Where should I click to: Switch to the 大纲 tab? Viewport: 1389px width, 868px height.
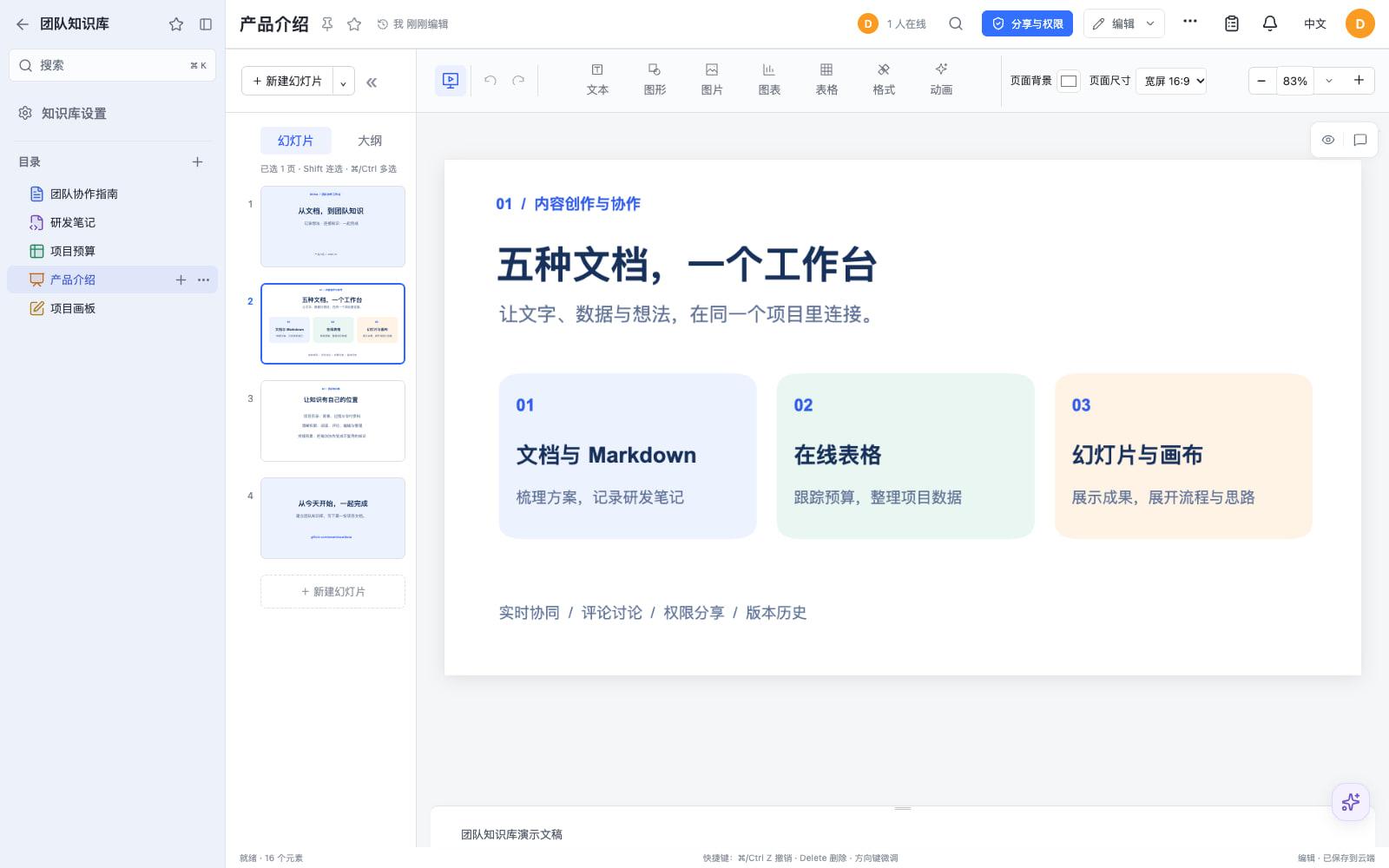click(x=370, y=141)
